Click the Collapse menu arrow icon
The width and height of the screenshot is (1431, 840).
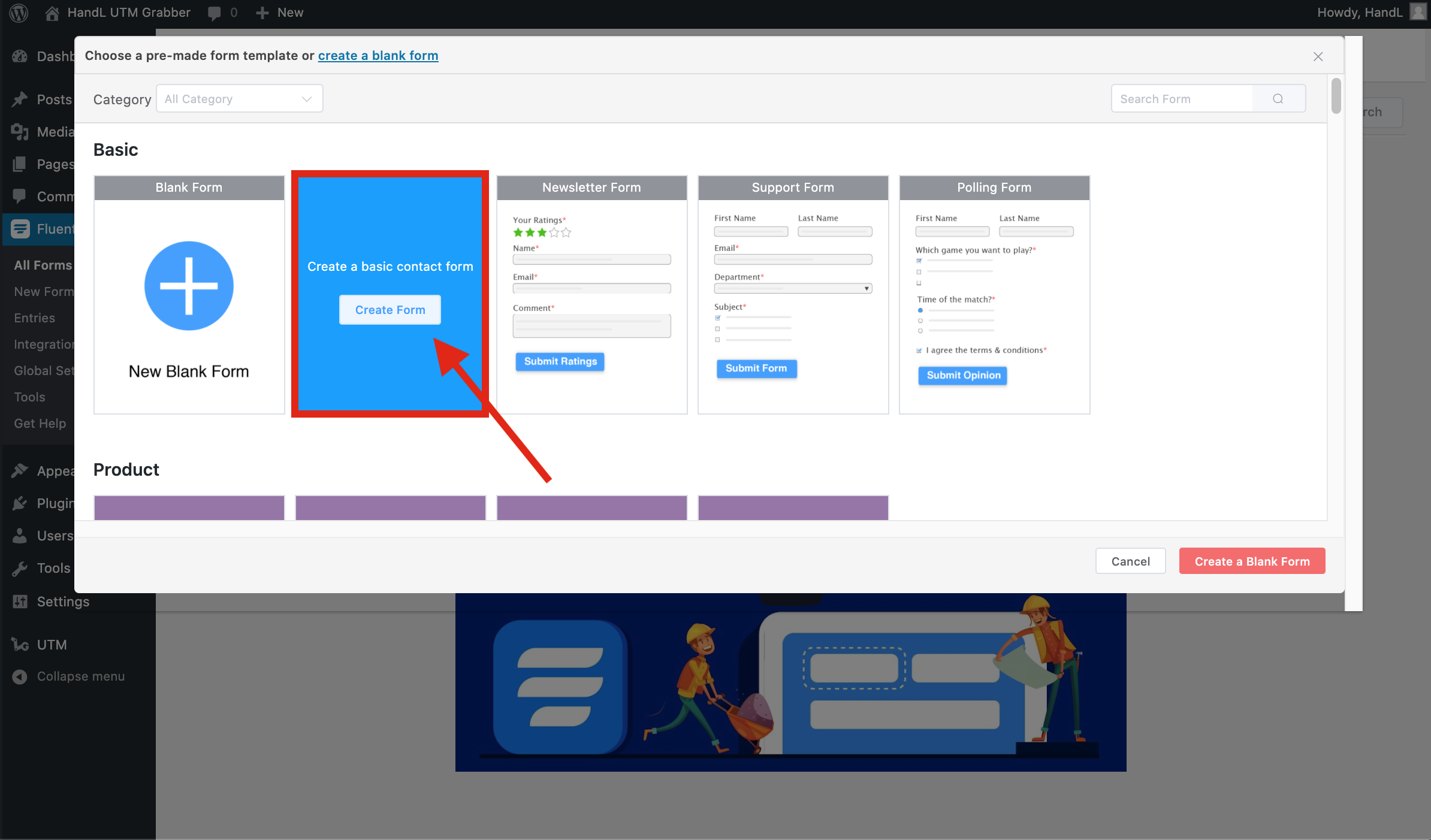tap(20, 676)
